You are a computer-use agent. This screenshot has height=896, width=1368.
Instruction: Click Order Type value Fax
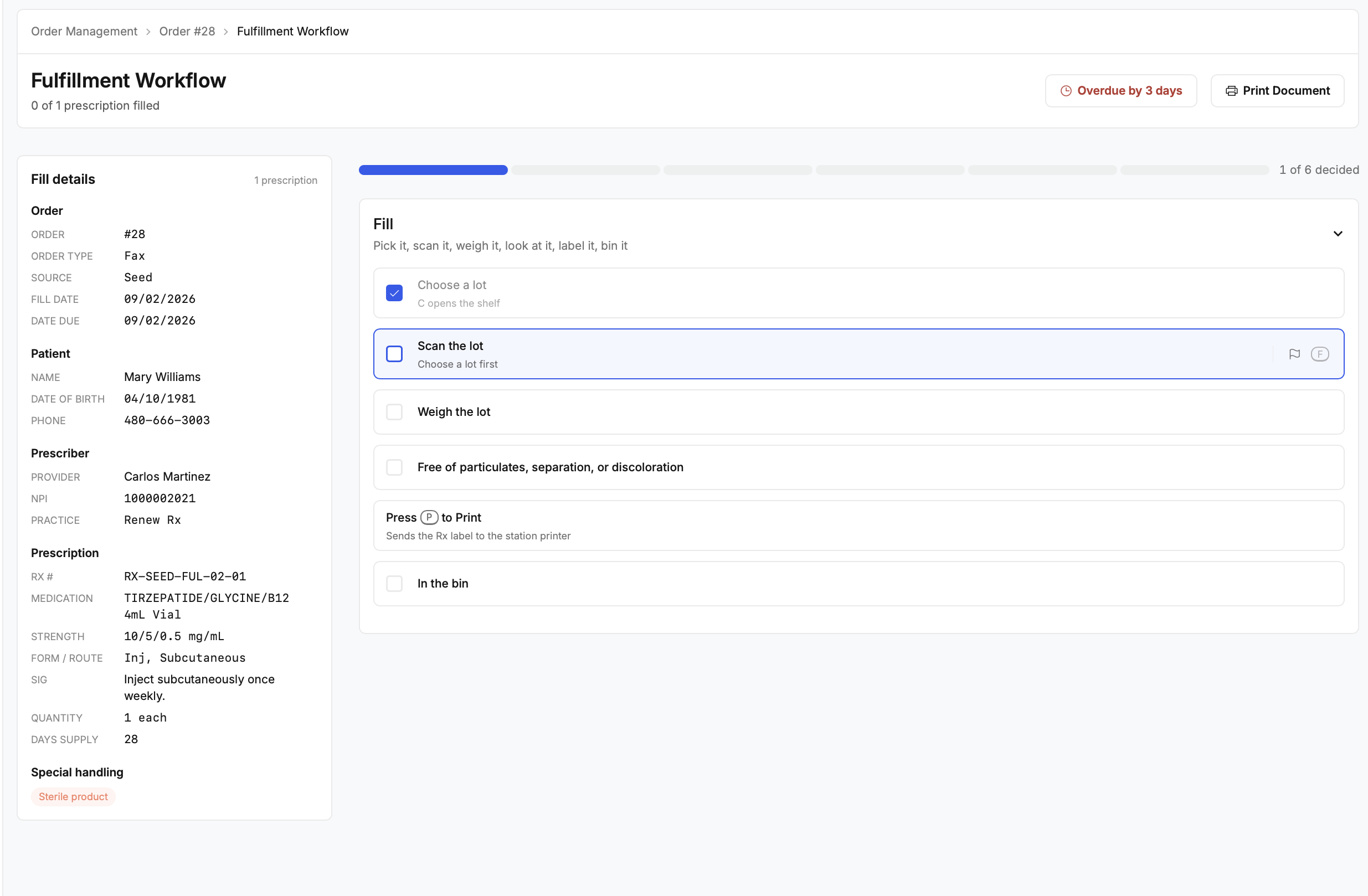135,256
